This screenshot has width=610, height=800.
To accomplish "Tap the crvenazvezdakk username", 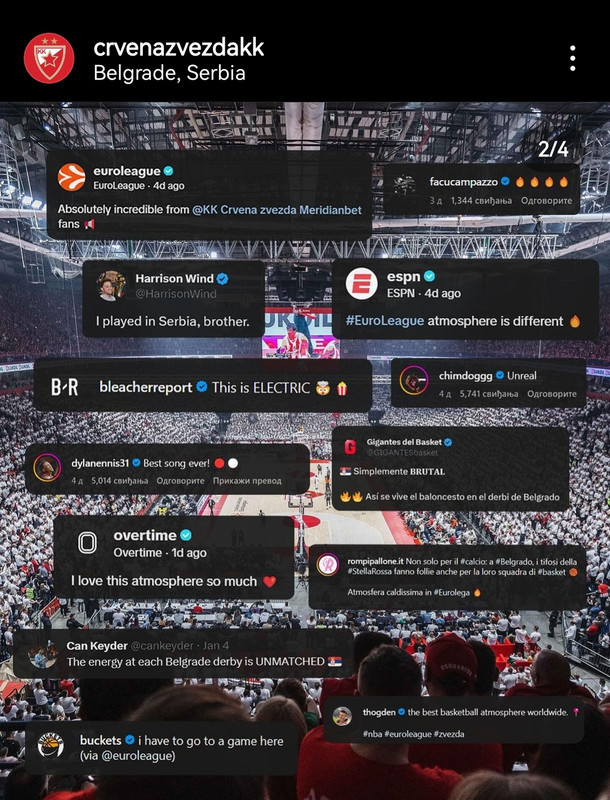I will [179, 47].
